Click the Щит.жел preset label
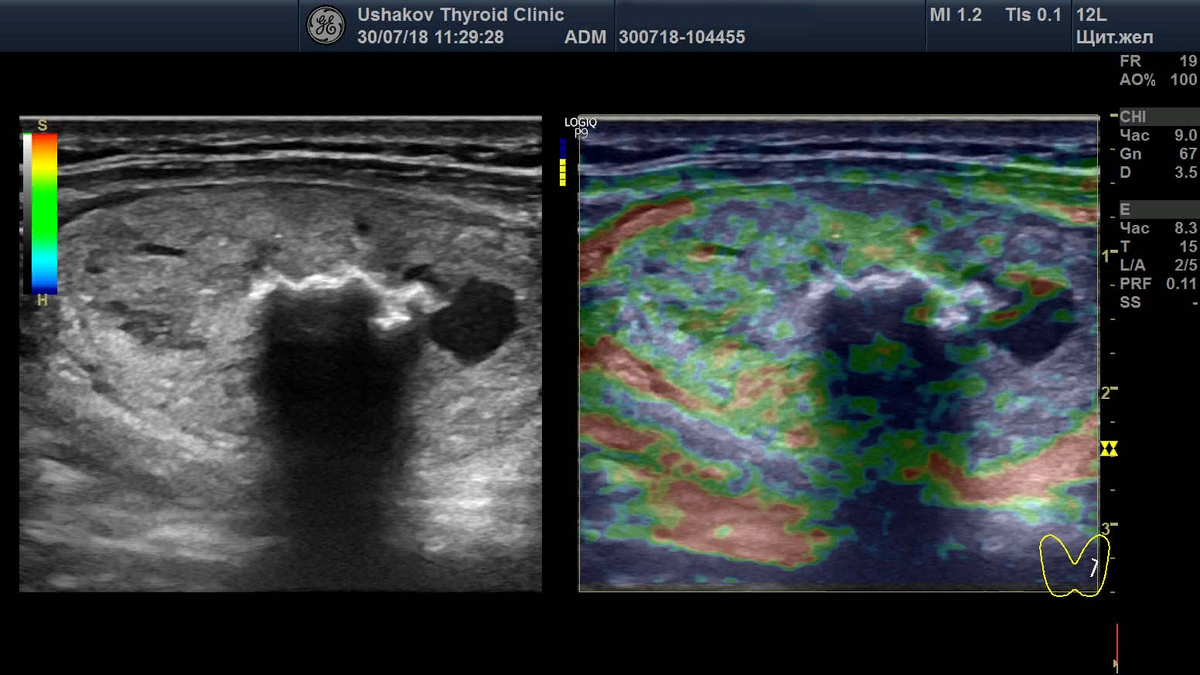 (x=1114, y=38)
